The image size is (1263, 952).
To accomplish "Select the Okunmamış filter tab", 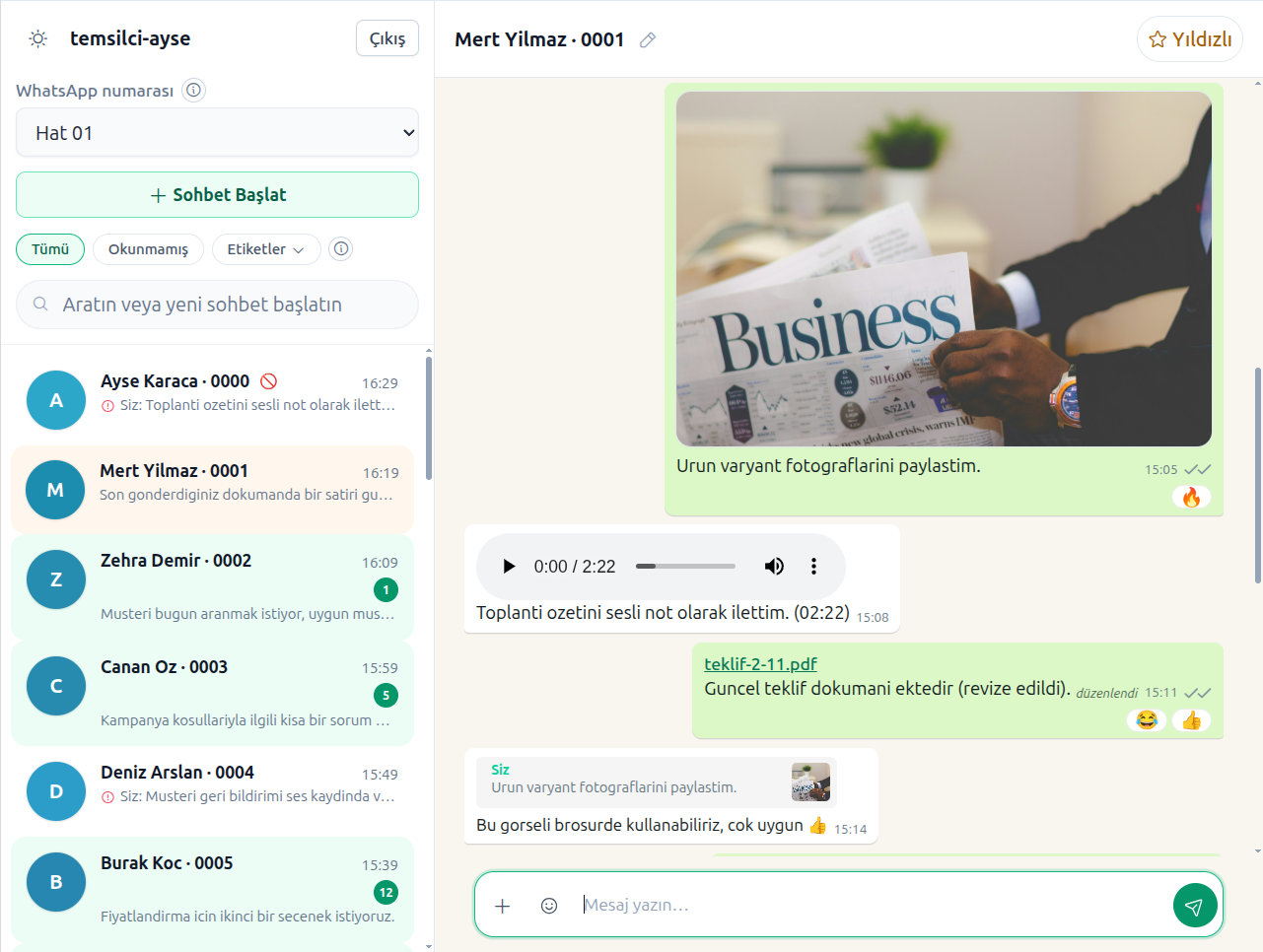I will 148,249.
